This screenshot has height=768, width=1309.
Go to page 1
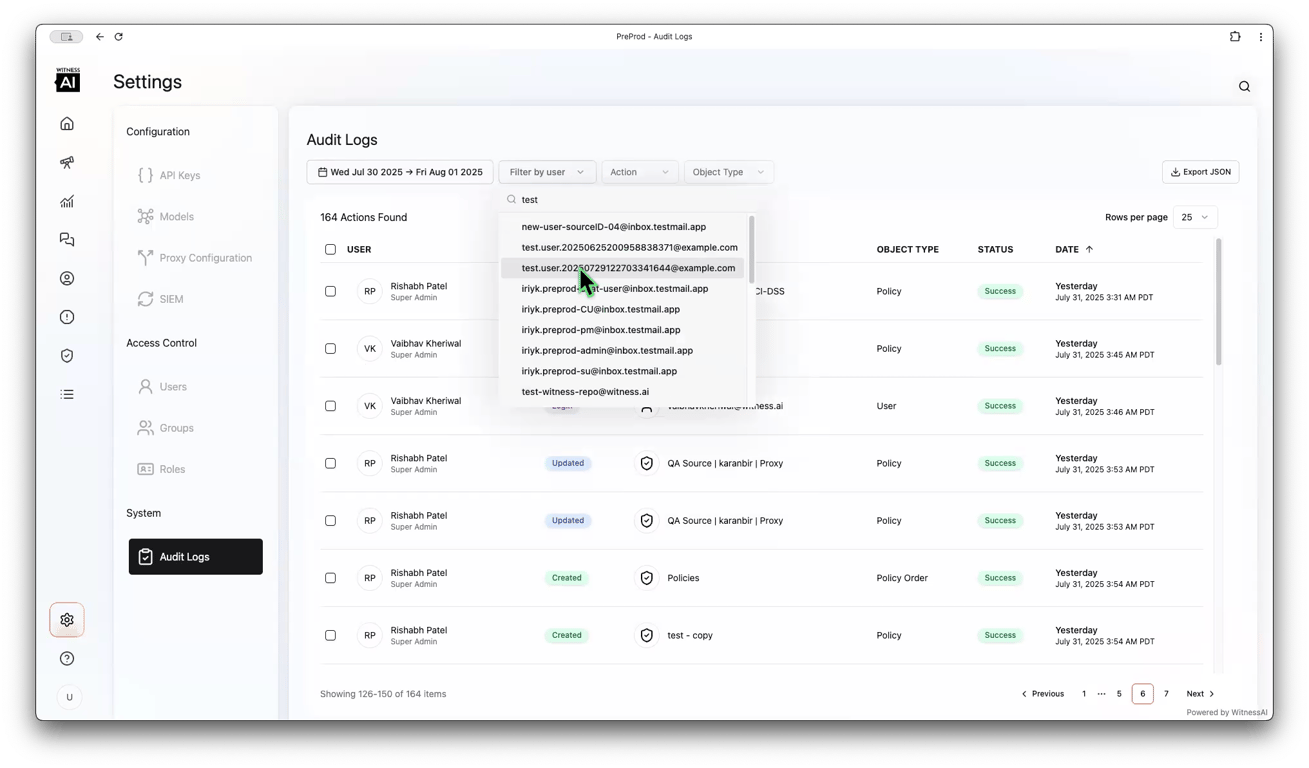[1083, 694]
